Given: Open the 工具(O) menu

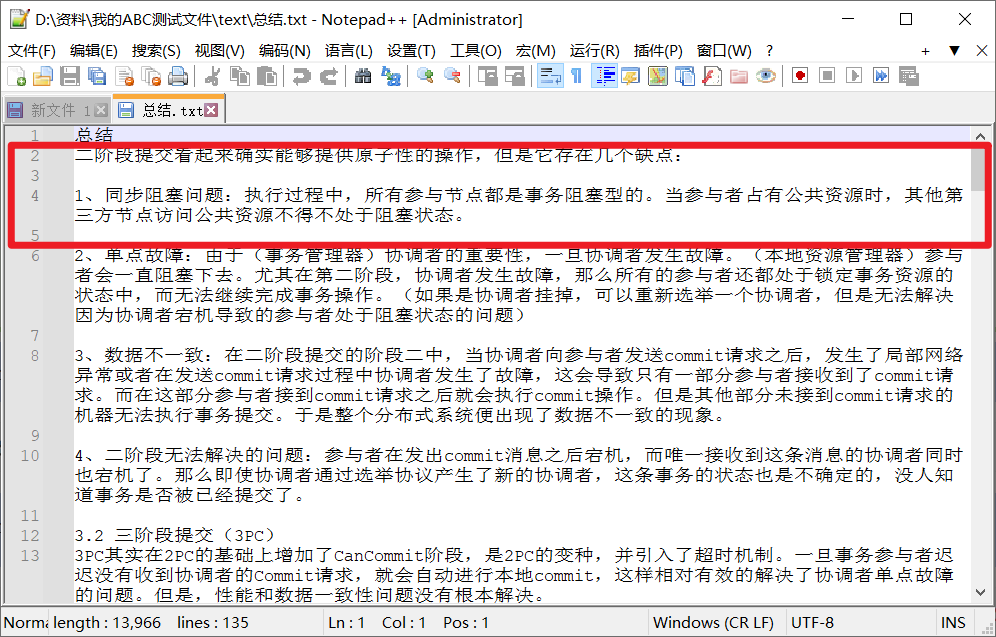Looking at the screenshot, I should 476,51.
